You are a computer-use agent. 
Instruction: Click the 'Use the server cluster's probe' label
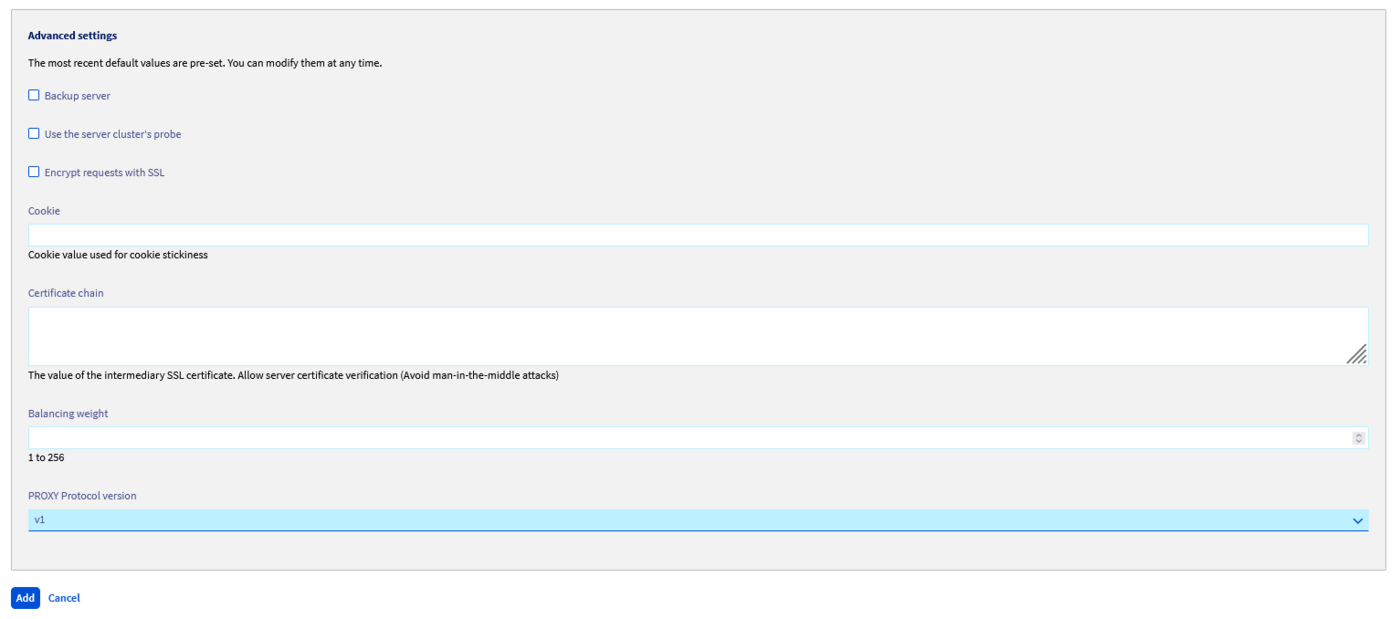pos(113,134)
